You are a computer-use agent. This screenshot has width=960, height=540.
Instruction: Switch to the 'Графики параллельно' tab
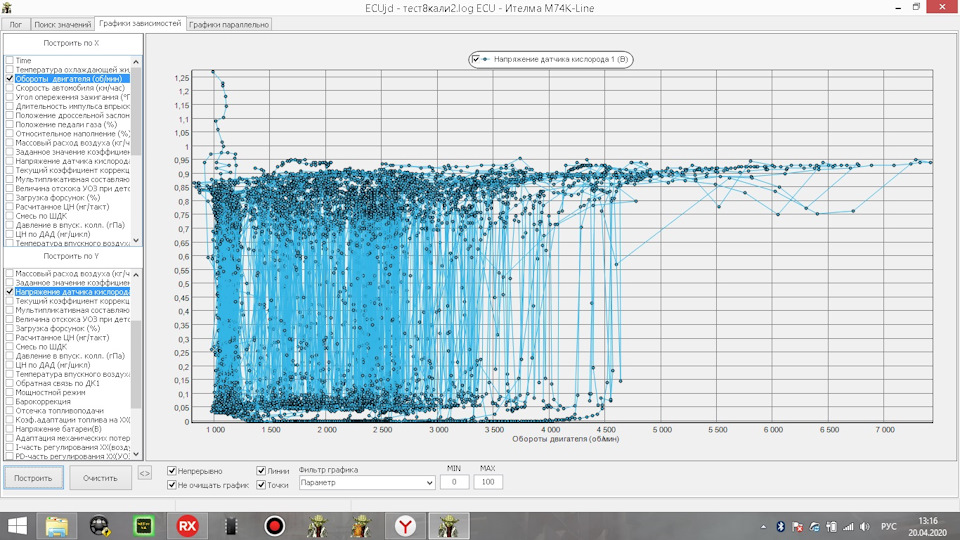(x=228, y=23)
